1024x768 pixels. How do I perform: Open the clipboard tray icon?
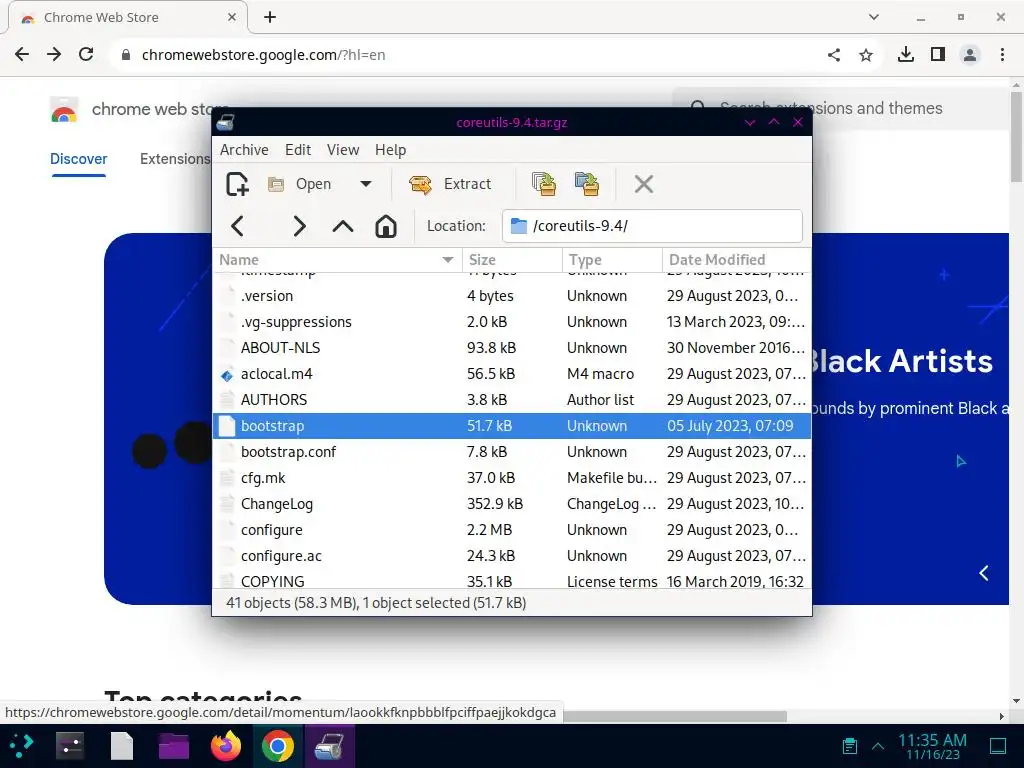(850, 746)
